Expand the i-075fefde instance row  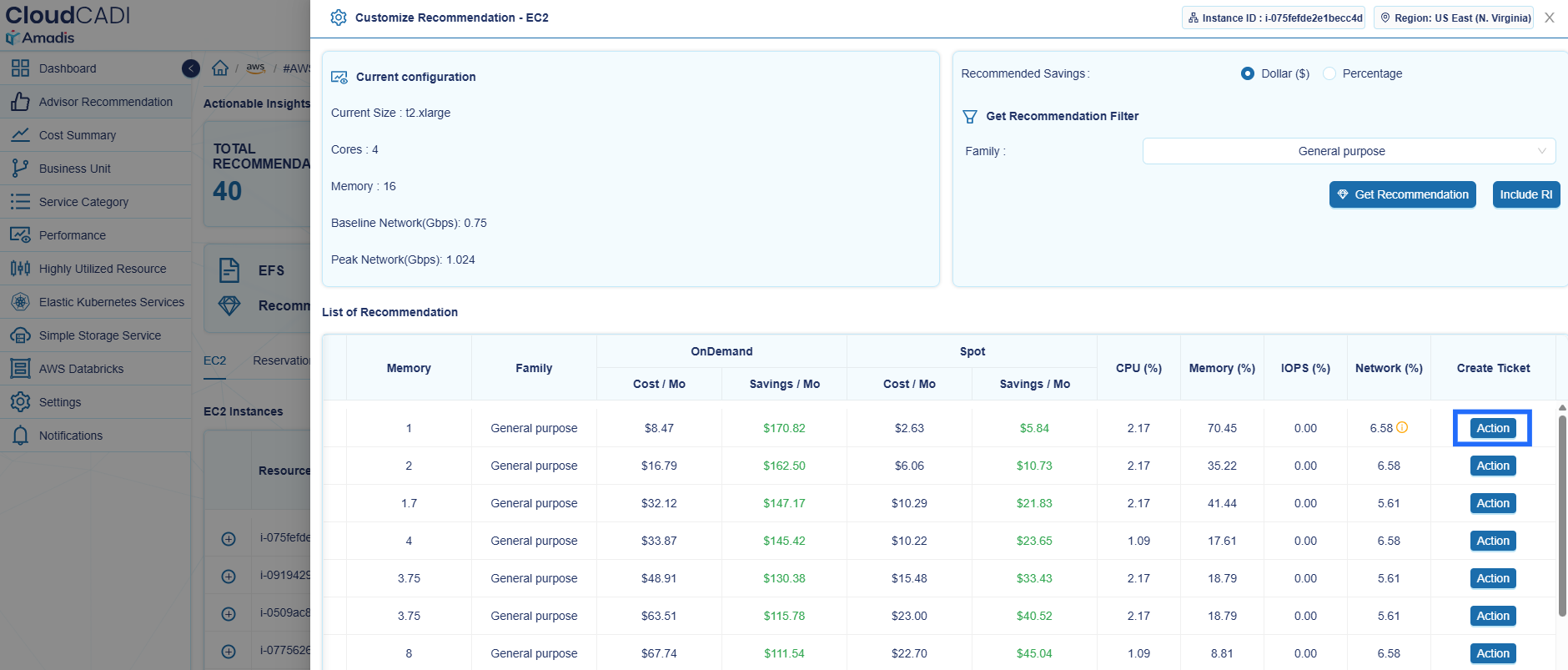[229, 539]
